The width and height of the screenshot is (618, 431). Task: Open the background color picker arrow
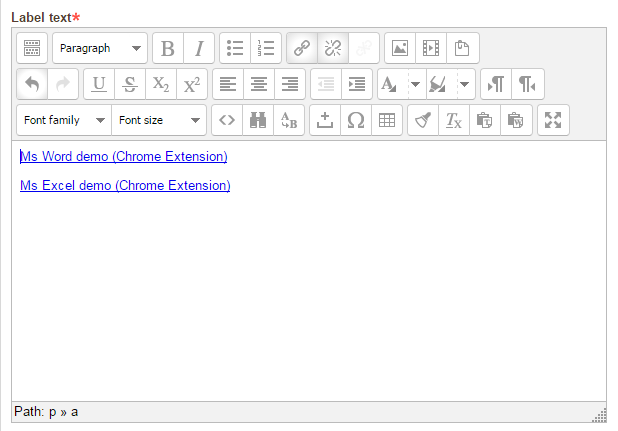click(x=465, y=84)
